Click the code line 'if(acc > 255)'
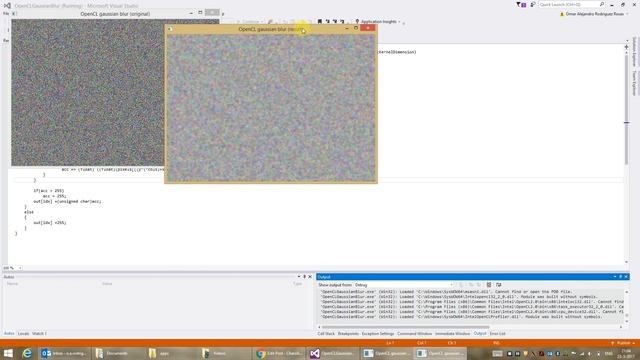The height and width of the screenshot is (360, 640). [x=49, y=191]
